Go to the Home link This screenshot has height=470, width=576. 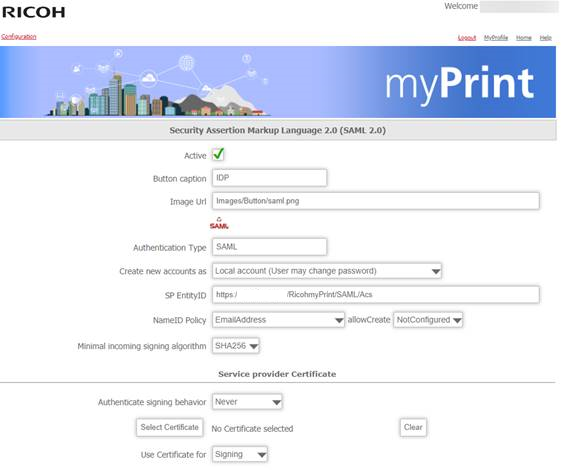tap(523, 38)
